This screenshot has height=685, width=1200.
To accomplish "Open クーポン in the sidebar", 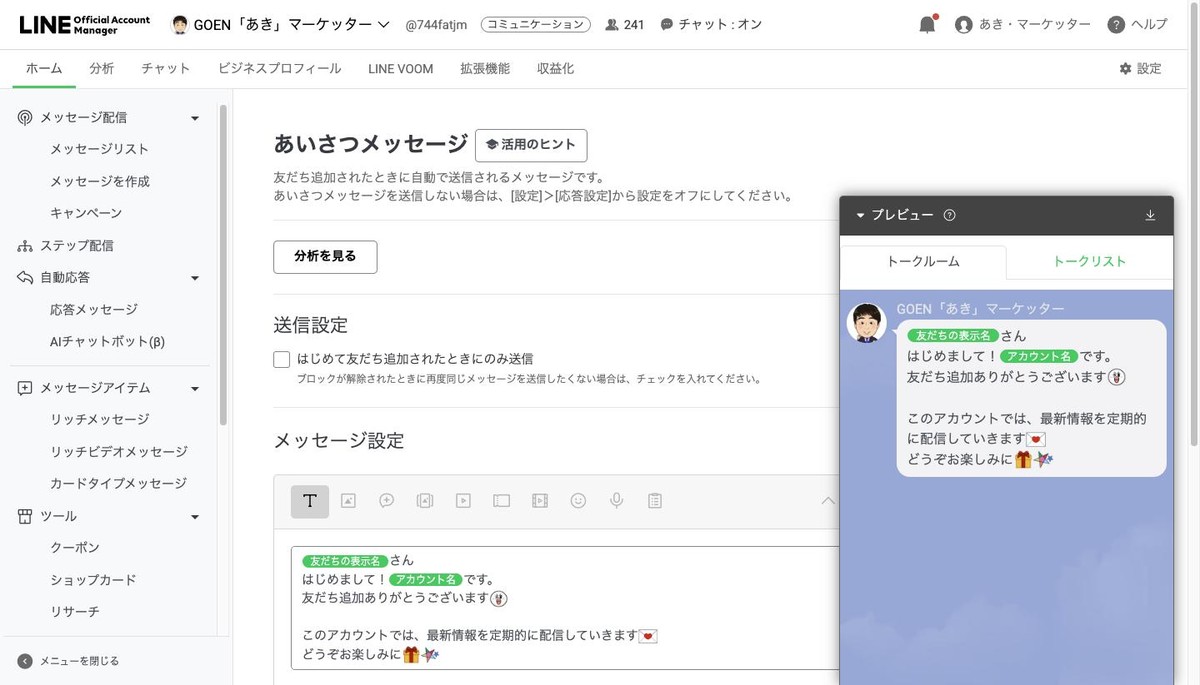I will tap(75, 549).
